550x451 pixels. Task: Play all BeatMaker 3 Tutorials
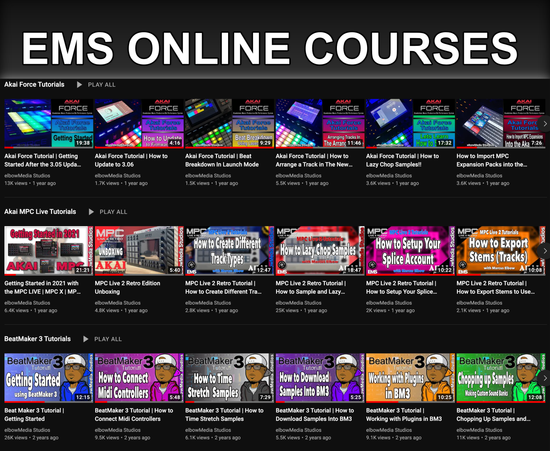click(x=108, y=339)
